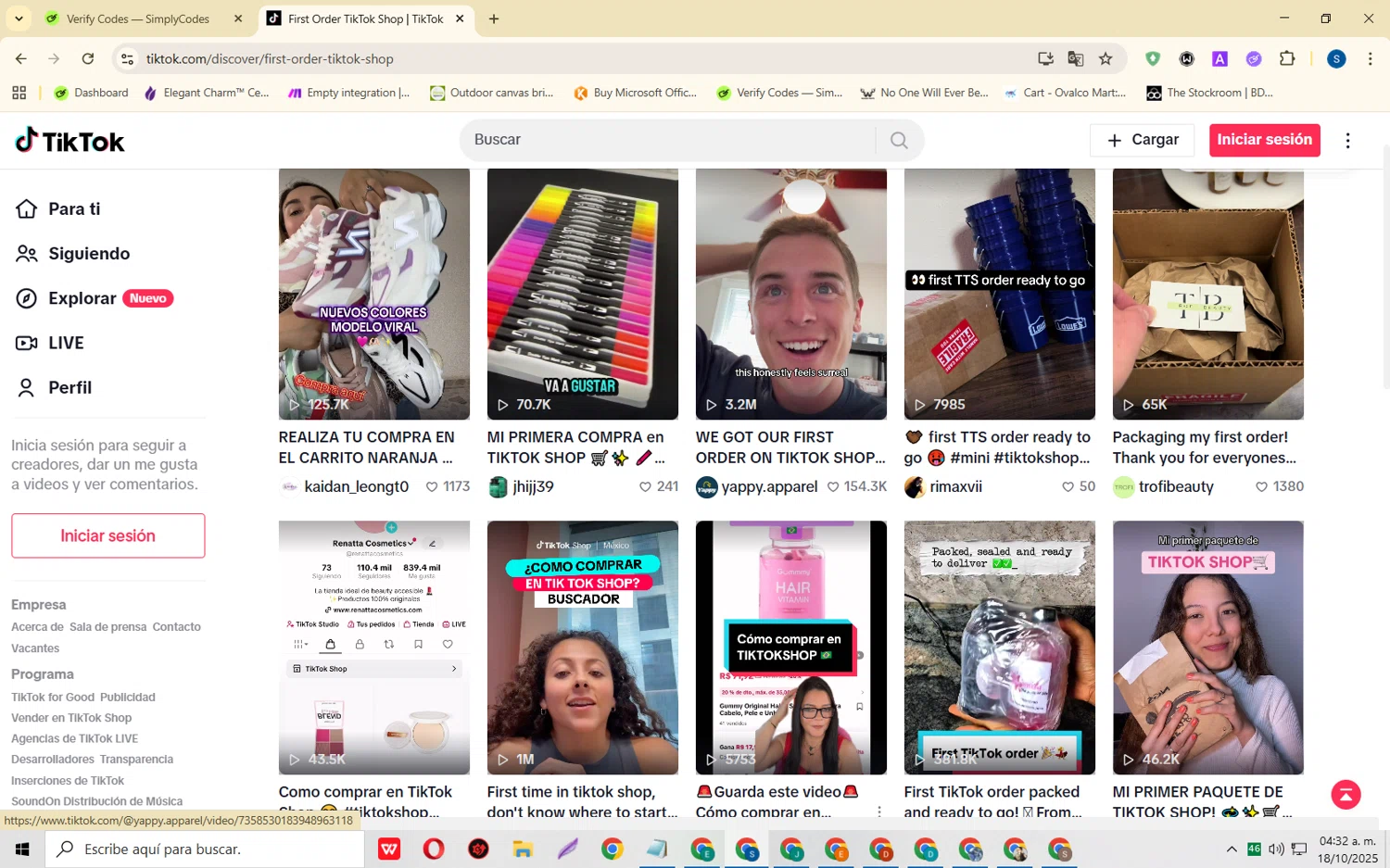Click the heart icon with 154.3K likes

tap(833, 486)
